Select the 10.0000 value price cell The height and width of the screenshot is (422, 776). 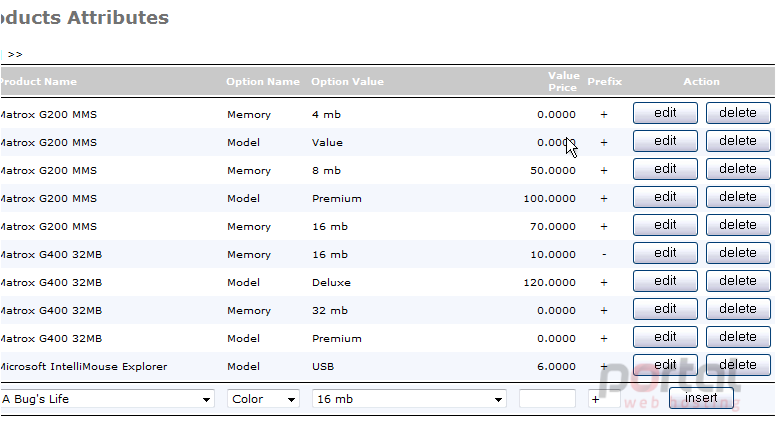coord(553,254)
